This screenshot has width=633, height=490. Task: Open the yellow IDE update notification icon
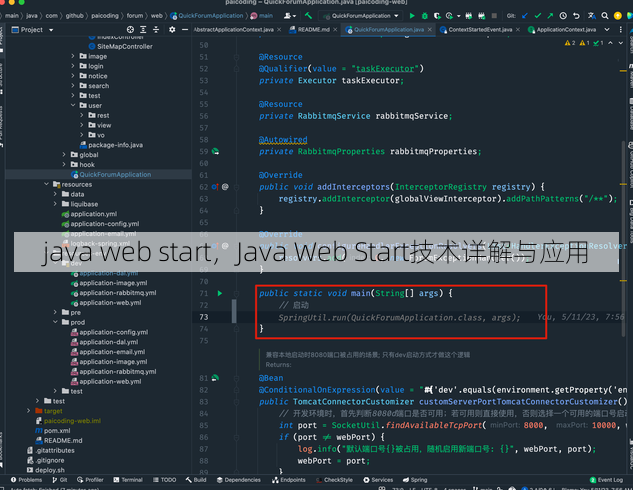tap(617, 16)
